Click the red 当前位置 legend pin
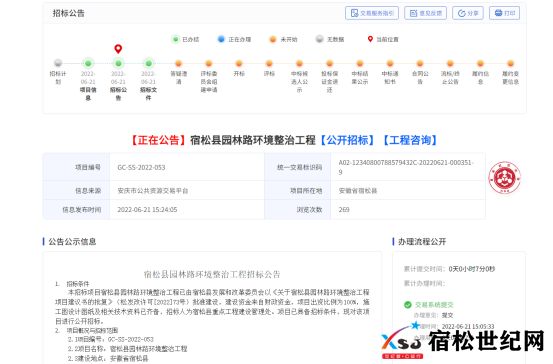The height and width of the screenshot is (364, 553). 370,39
